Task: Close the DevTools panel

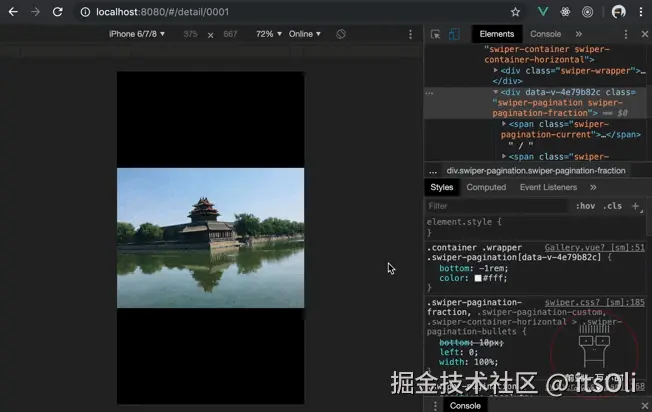Action: pyautogui.click(x=645, y=34)
